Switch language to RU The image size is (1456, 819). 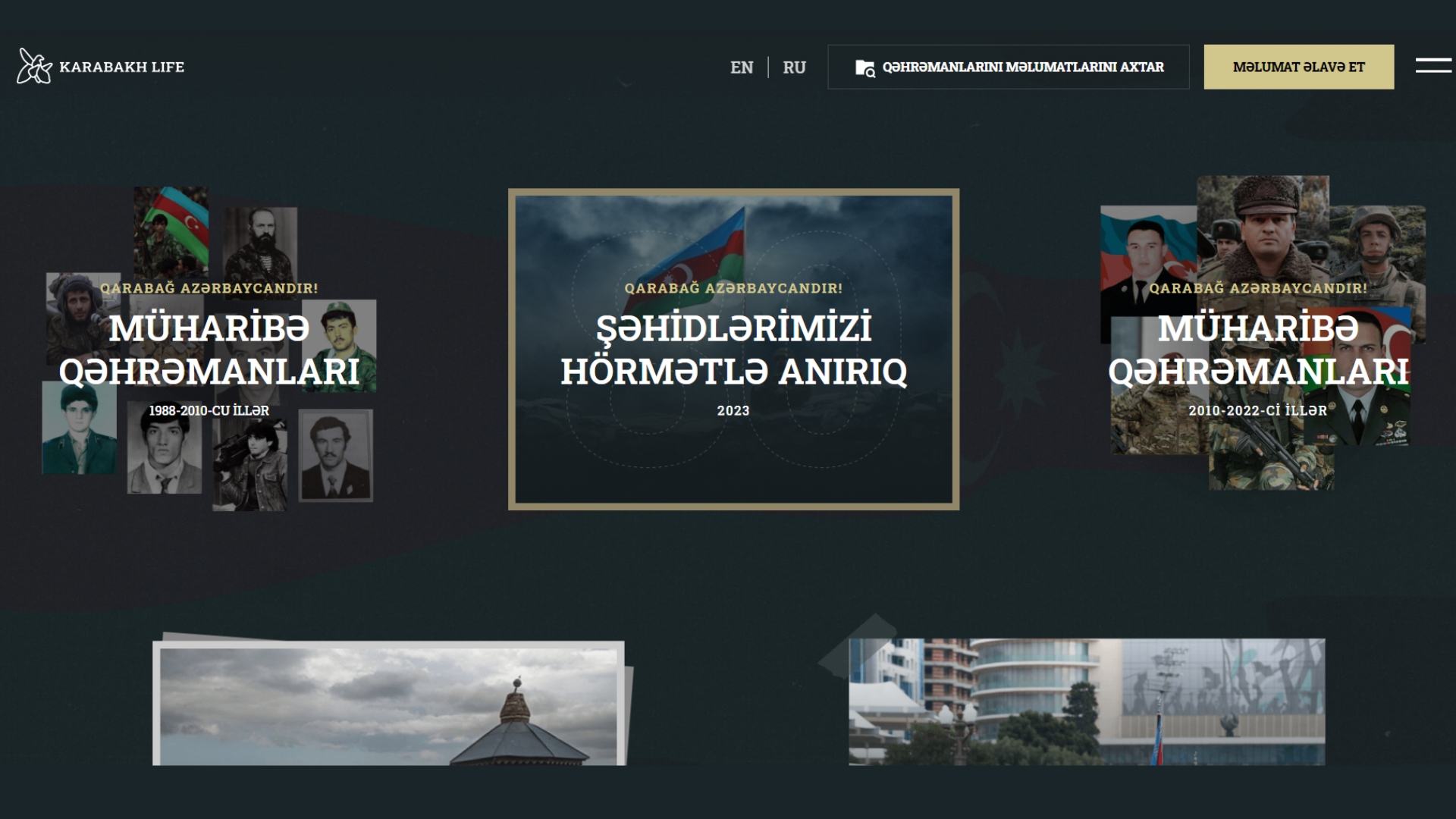pyautogui.click(x=794, y=67)
